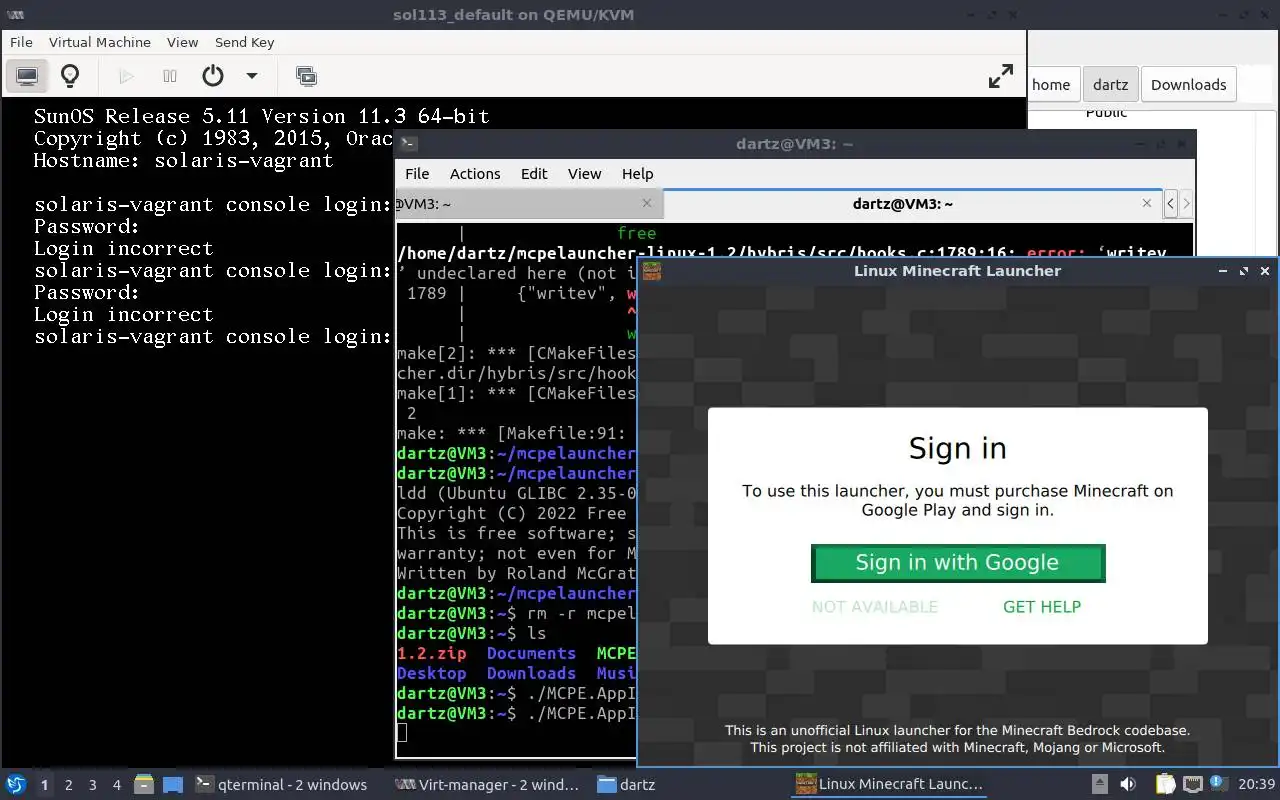This screenshot has width=1280, height=800.
Task: Open qterminal Help menu
Action: (637, 173)
